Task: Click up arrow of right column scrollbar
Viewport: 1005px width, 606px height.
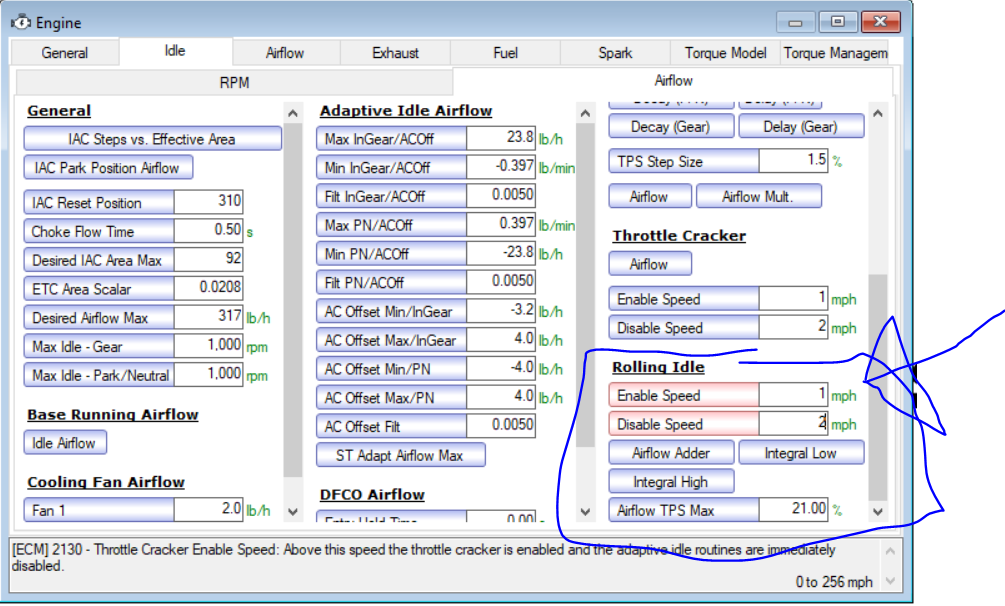Action: pos(878,114)
